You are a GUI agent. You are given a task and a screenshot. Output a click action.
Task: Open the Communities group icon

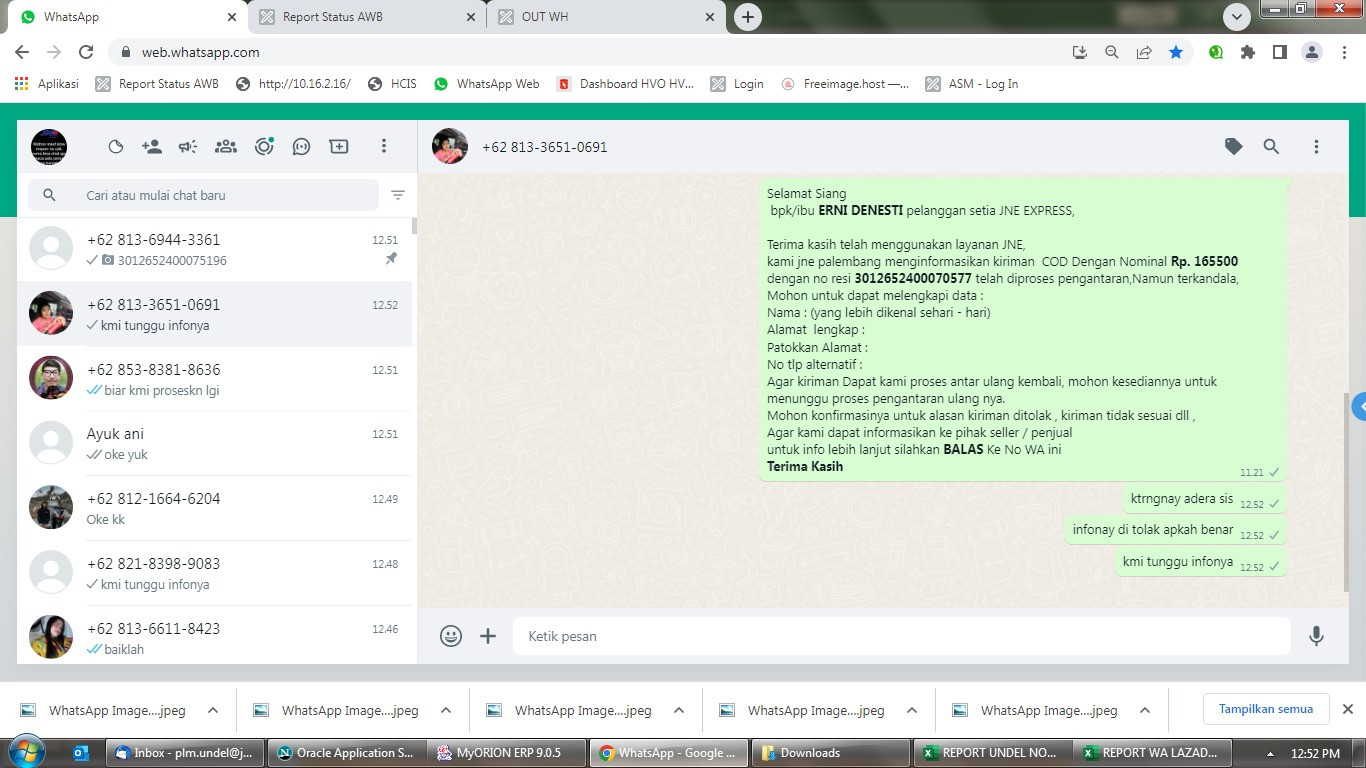[x=226, y=147]
